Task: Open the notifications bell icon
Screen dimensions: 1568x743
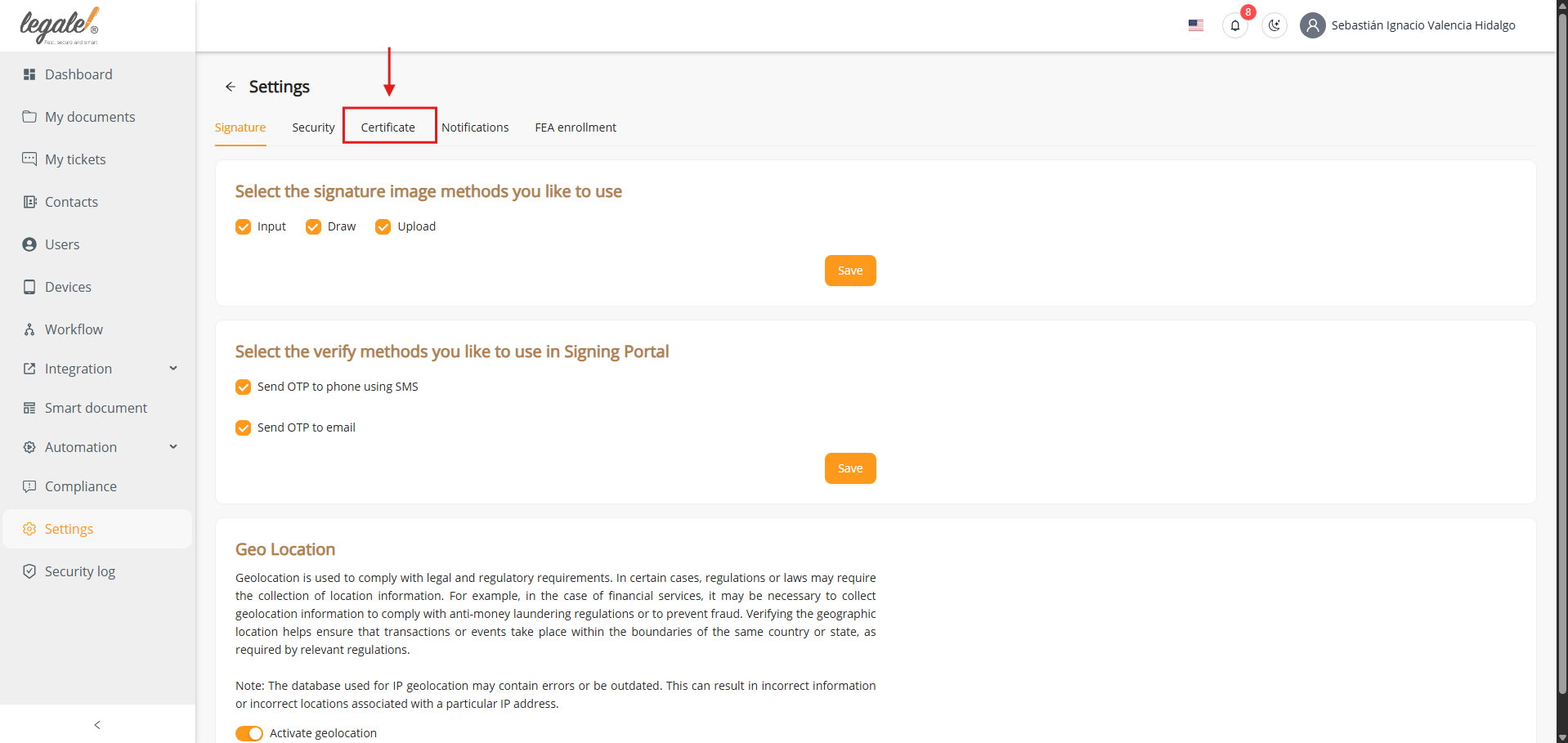Action: click(x=1234, y=25)
